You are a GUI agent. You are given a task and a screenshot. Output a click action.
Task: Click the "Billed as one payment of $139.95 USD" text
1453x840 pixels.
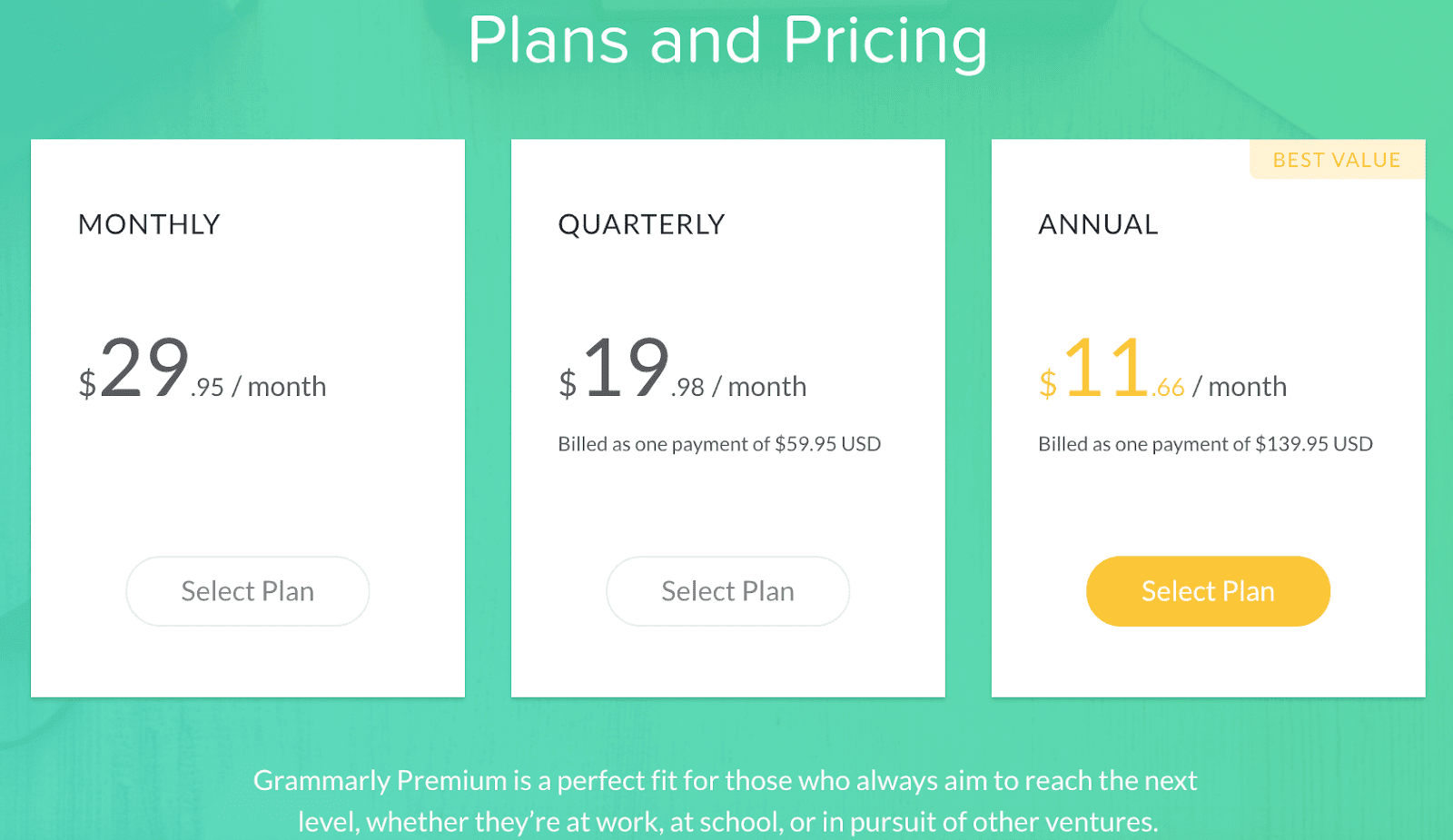[1205, 444]
